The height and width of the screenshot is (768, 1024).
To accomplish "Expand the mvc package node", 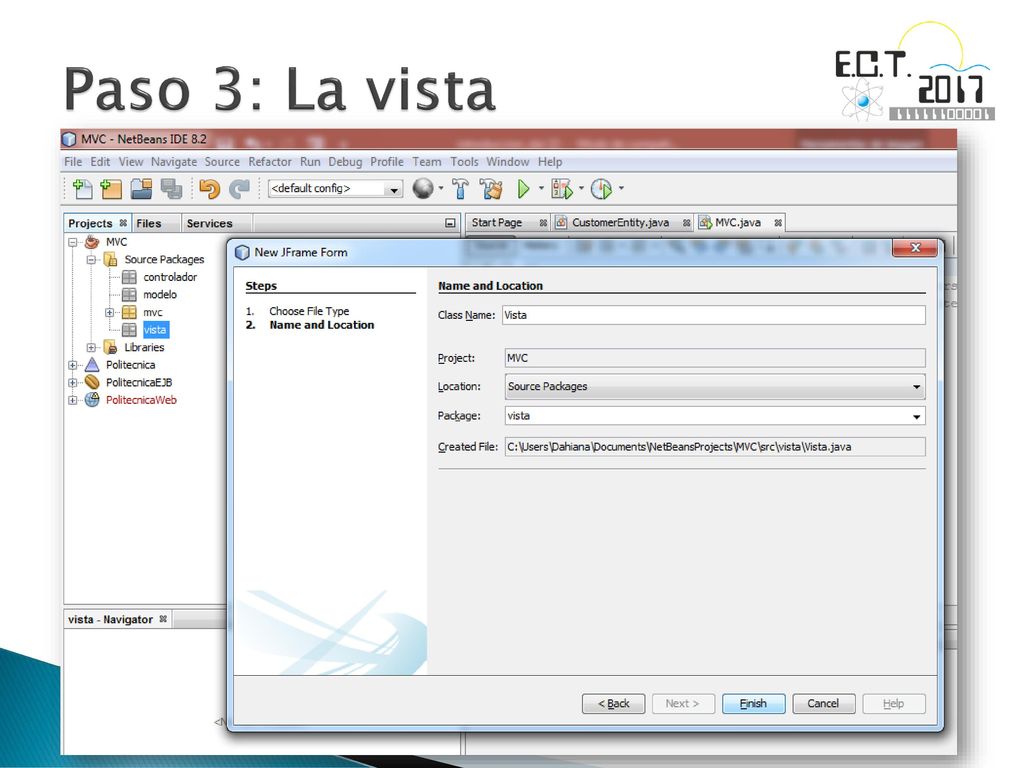I will [x=110, y=312].
